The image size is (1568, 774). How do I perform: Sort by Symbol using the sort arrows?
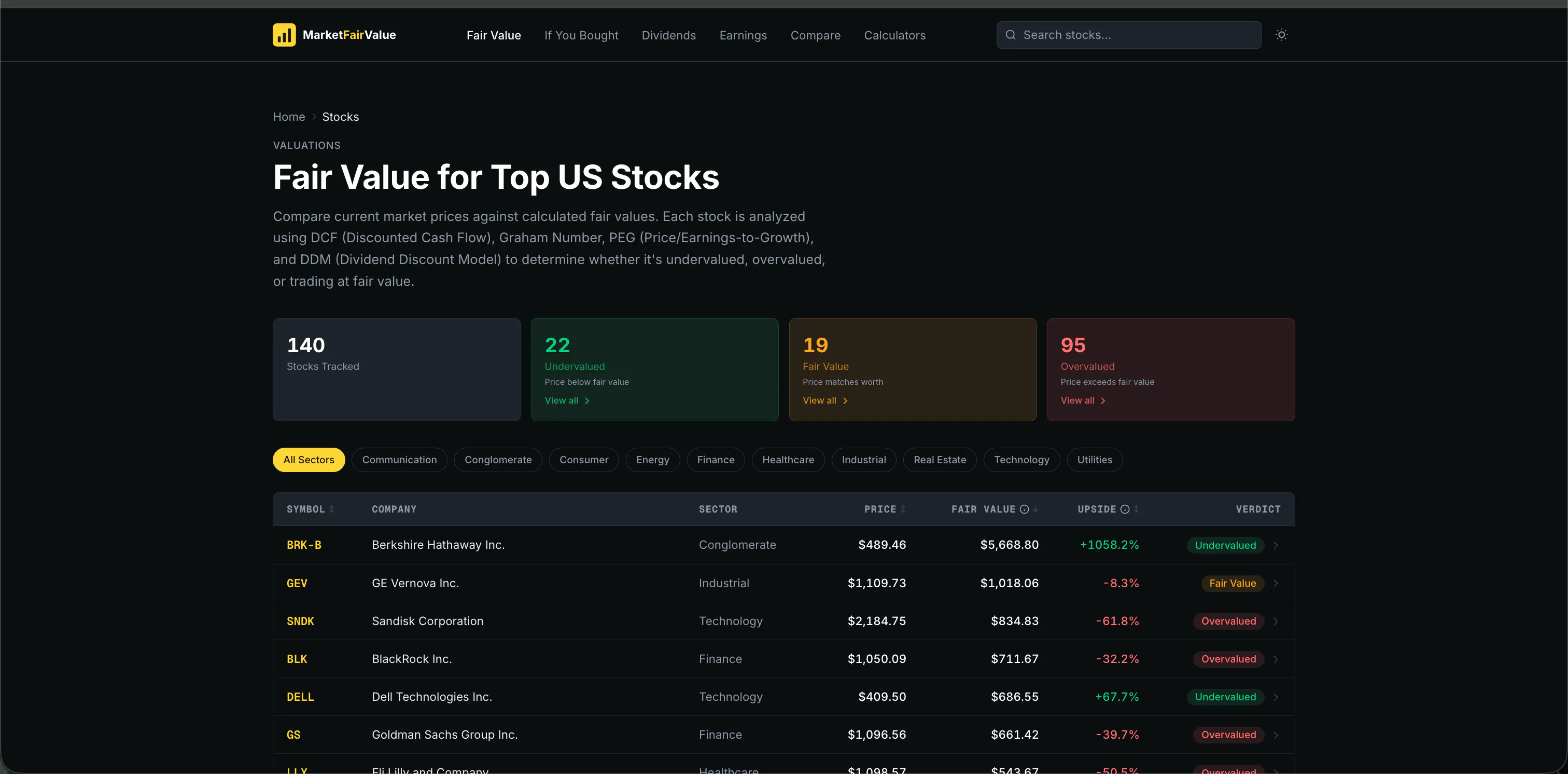(332, 509)
